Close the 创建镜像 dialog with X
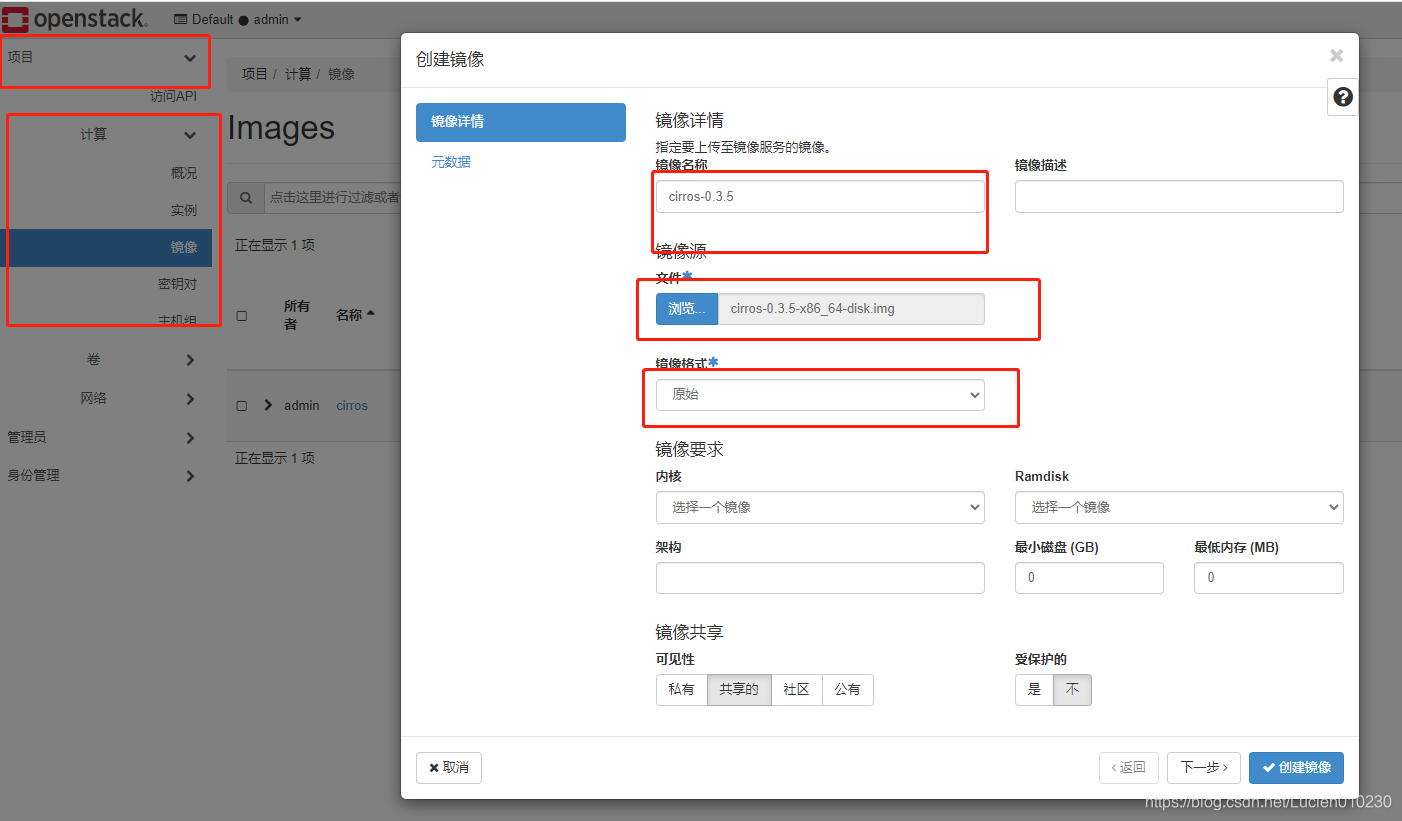 coord(1336,56)
